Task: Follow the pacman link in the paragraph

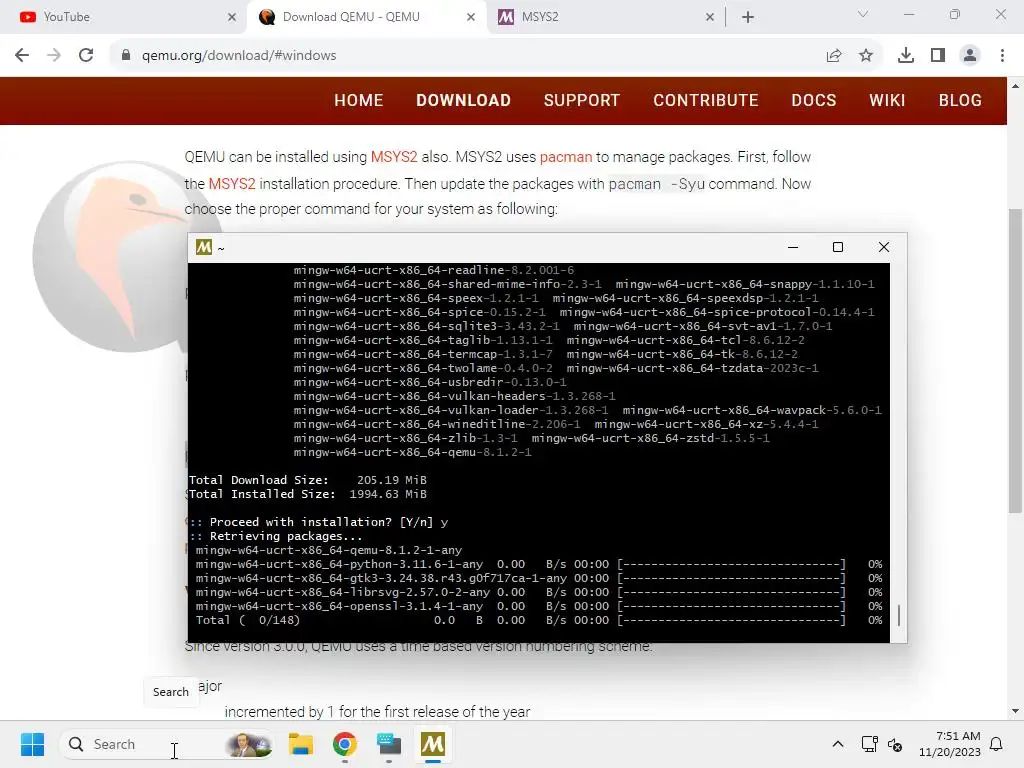Action: pyautogui.click(x=566, y=157)
